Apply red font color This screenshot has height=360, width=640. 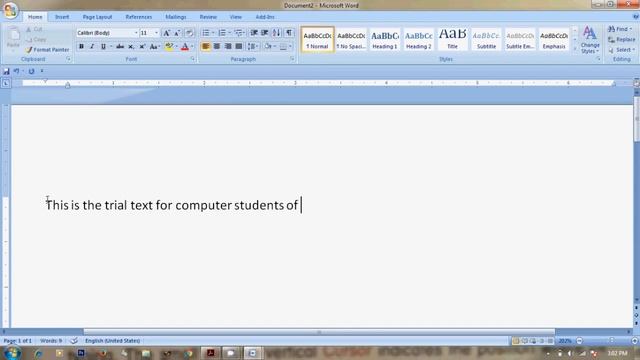184,47
